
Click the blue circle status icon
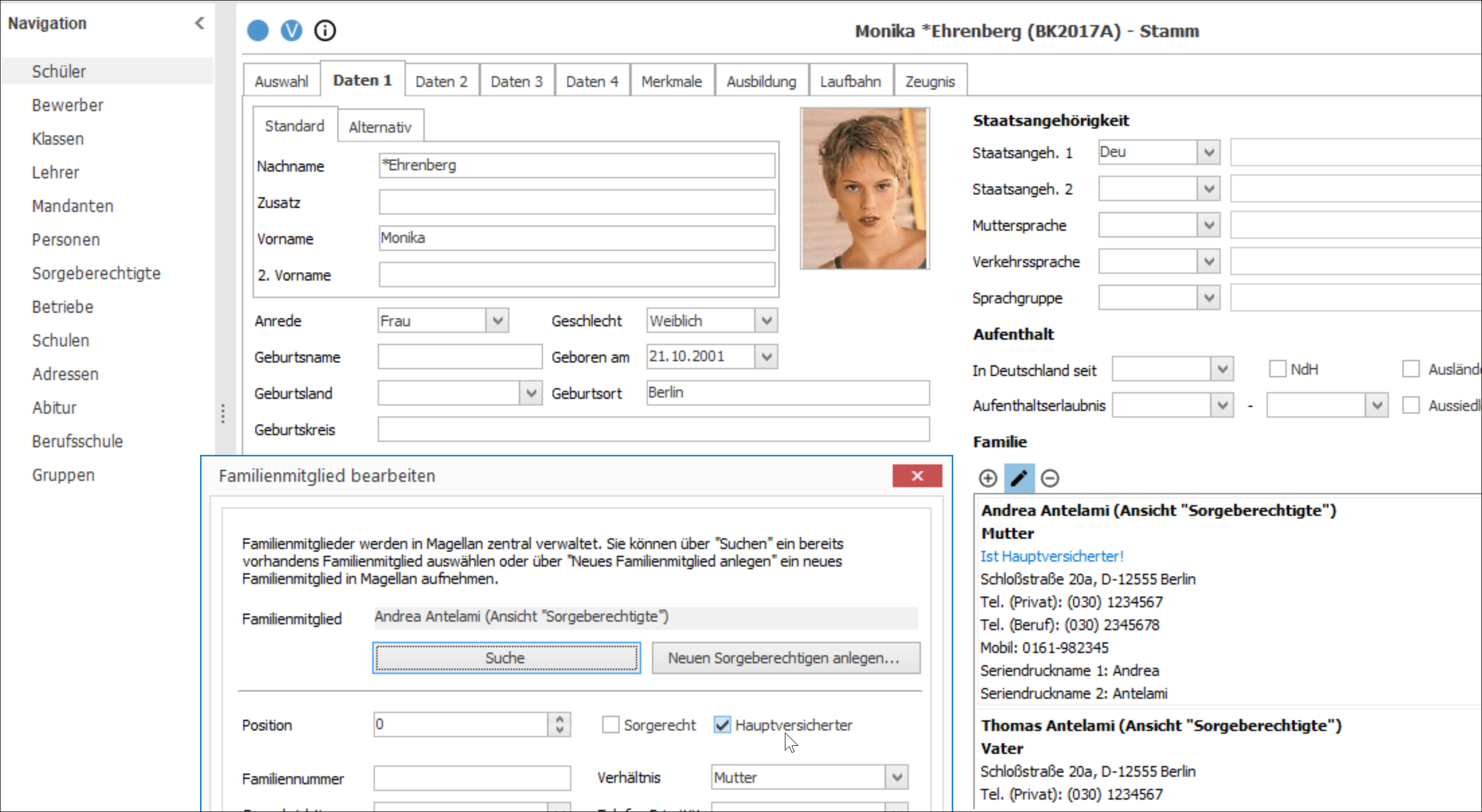(258, 31)
